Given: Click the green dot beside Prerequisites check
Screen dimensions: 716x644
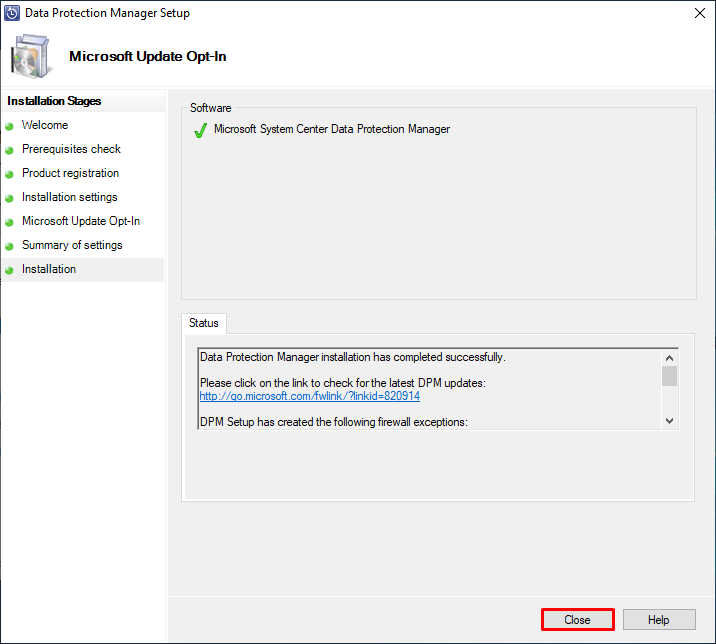Looking at the screenshot, I should [9, 150].
